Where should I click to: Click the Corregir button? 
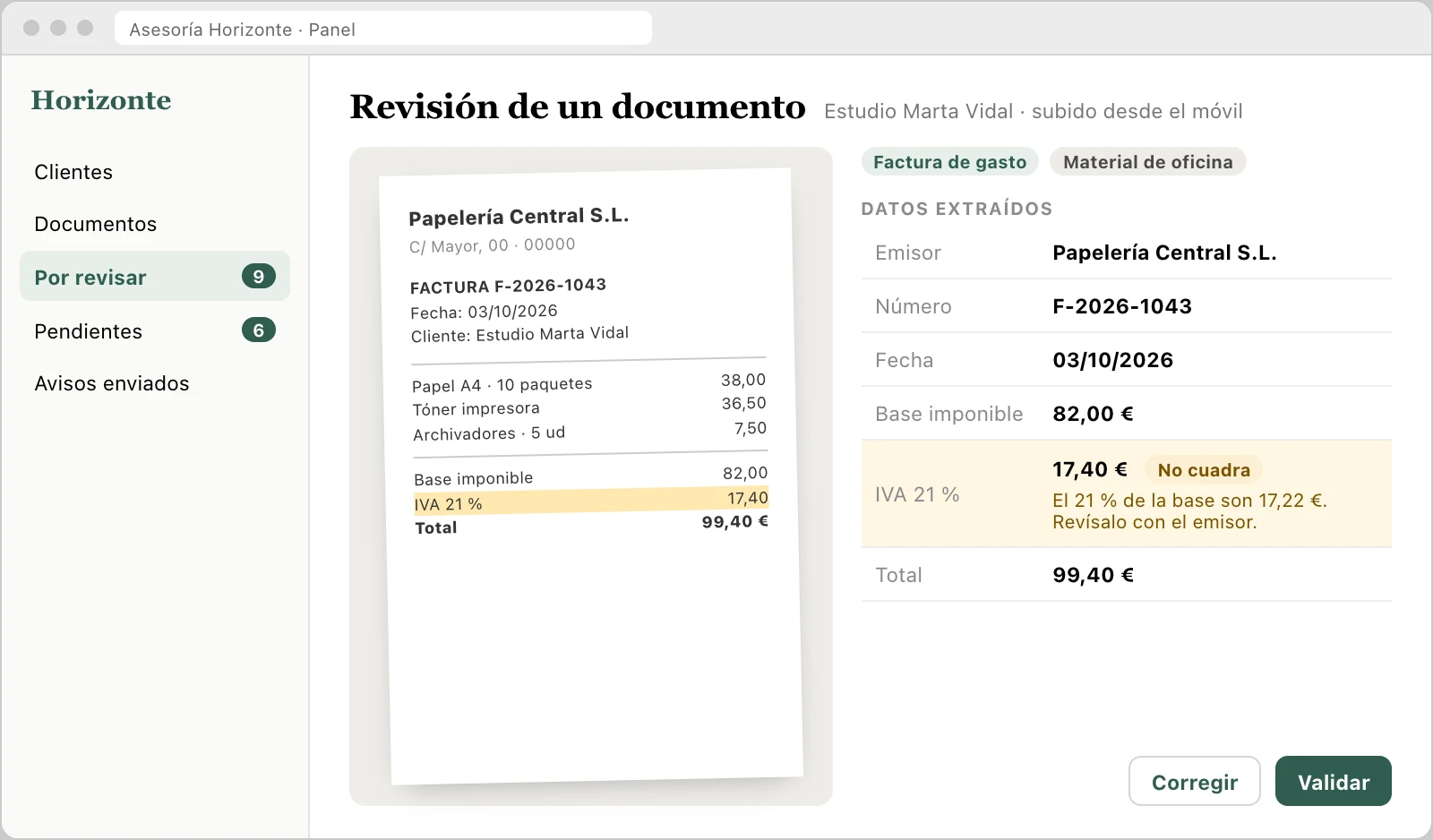[1194, 782]
